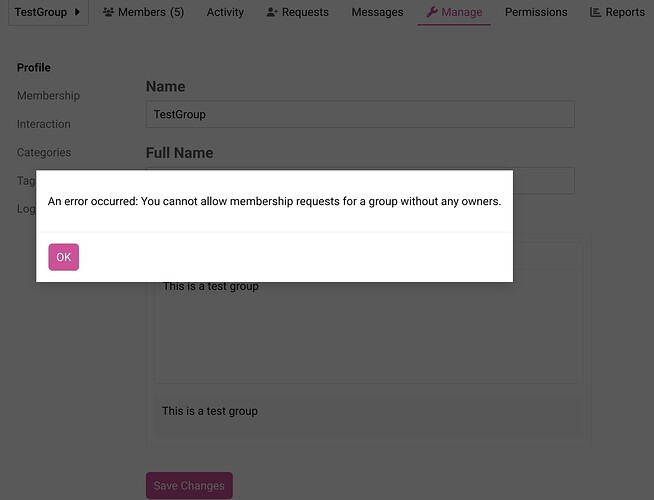Viewport: 654px width, 500px height.
Task: Switch to the Activity tab
Action: [225, 12]
